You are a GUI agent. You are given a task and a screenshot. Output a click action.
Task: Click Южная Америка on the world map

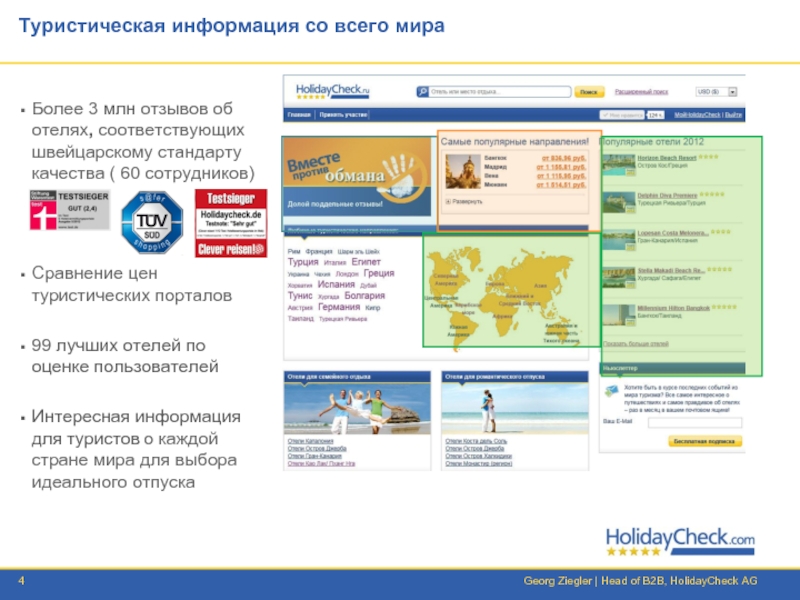click(458, 331)
